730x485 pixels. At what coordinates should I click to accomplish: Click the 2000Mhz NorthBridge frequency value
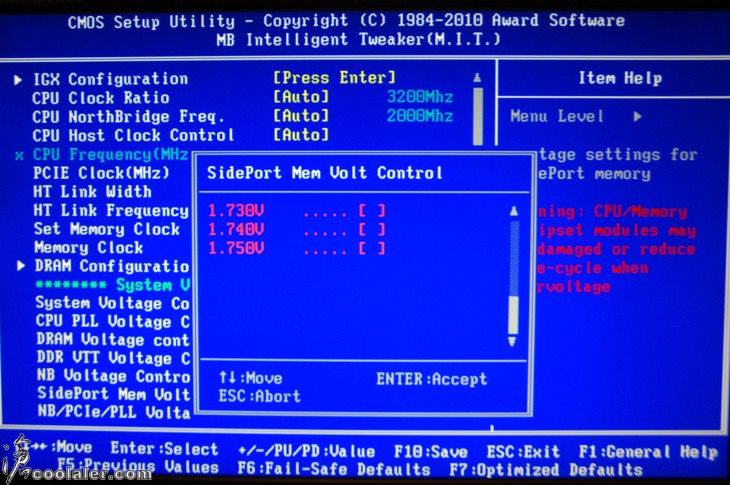(x=420, y=116)
